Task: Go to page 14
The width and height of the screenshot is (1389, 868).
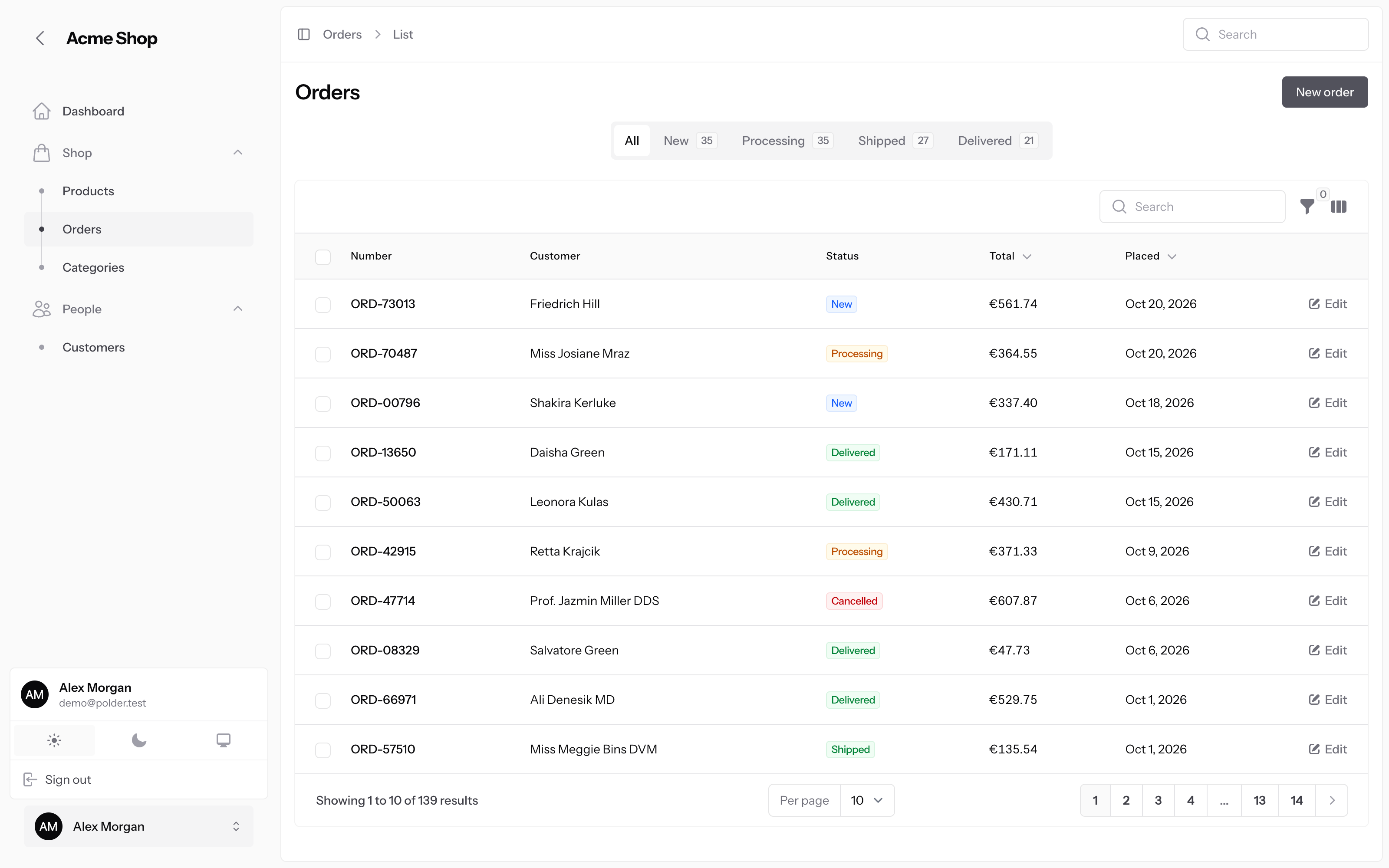Action: [x=1297, y=800]
